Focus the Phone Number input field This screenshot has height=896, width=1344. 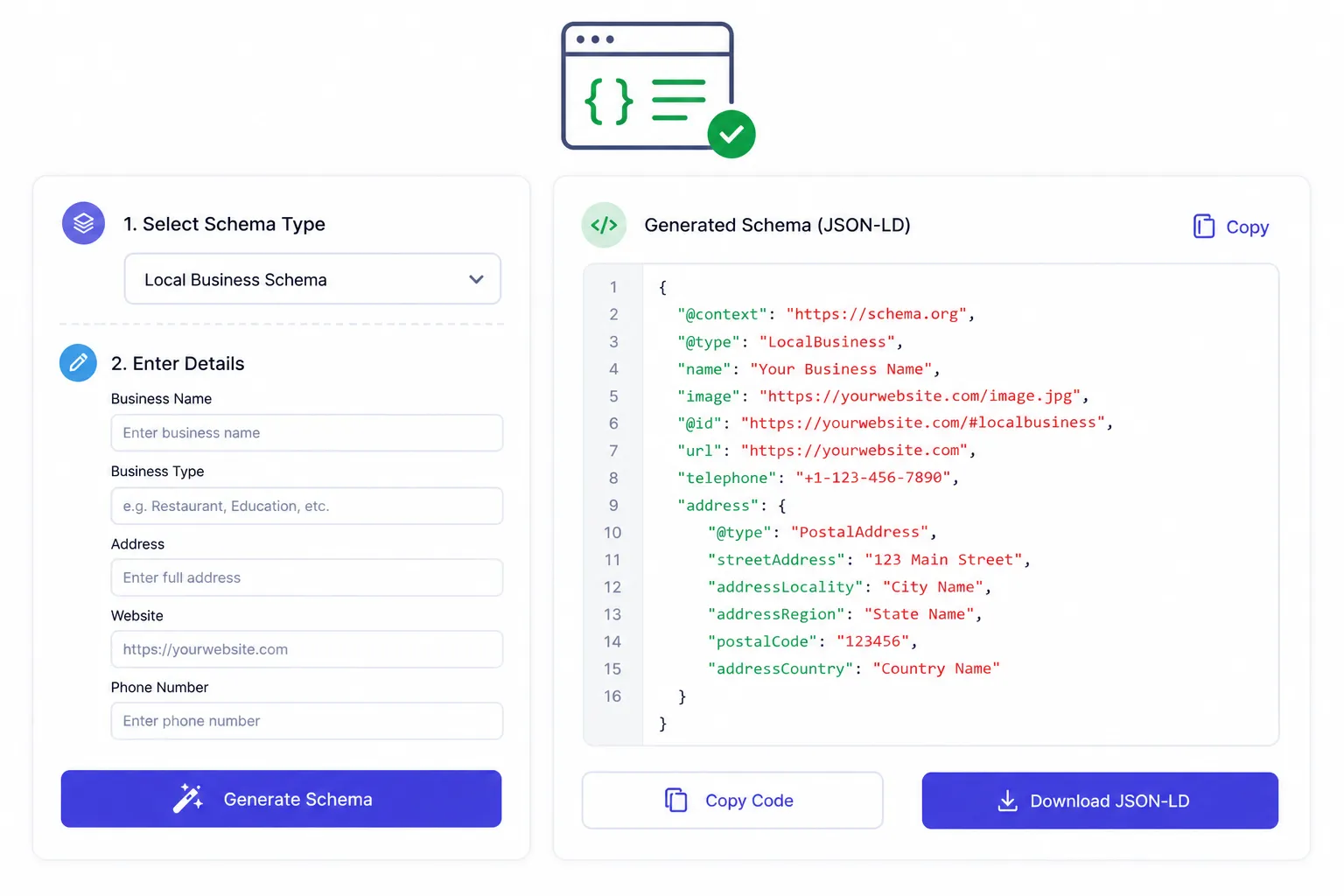click(307, 721)
